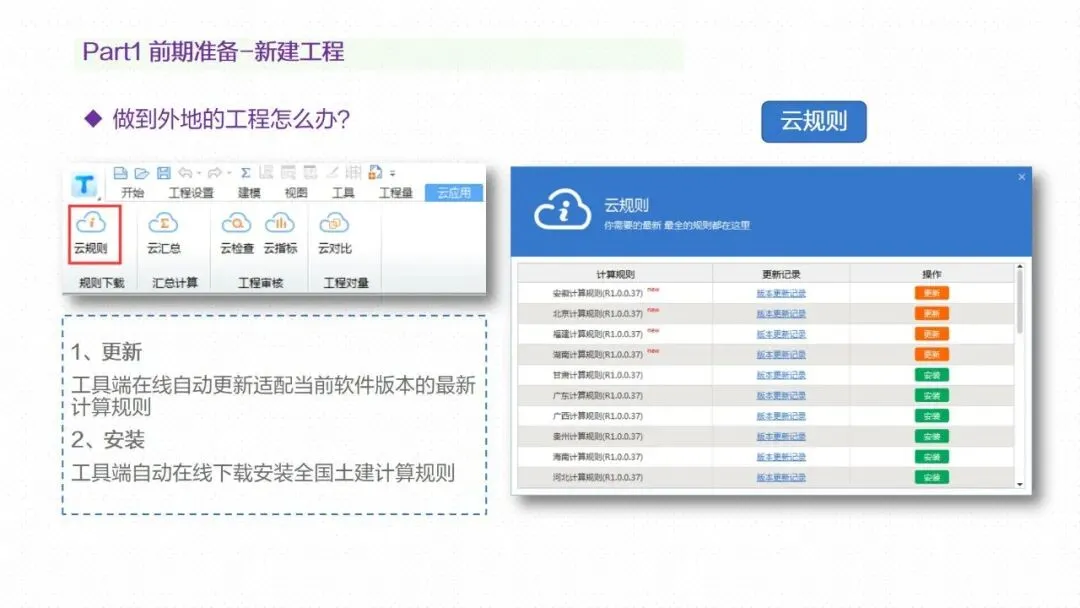
Task: Select the 广东计算规则(R1.0.0.37) row text
Action: pos(597,396)
